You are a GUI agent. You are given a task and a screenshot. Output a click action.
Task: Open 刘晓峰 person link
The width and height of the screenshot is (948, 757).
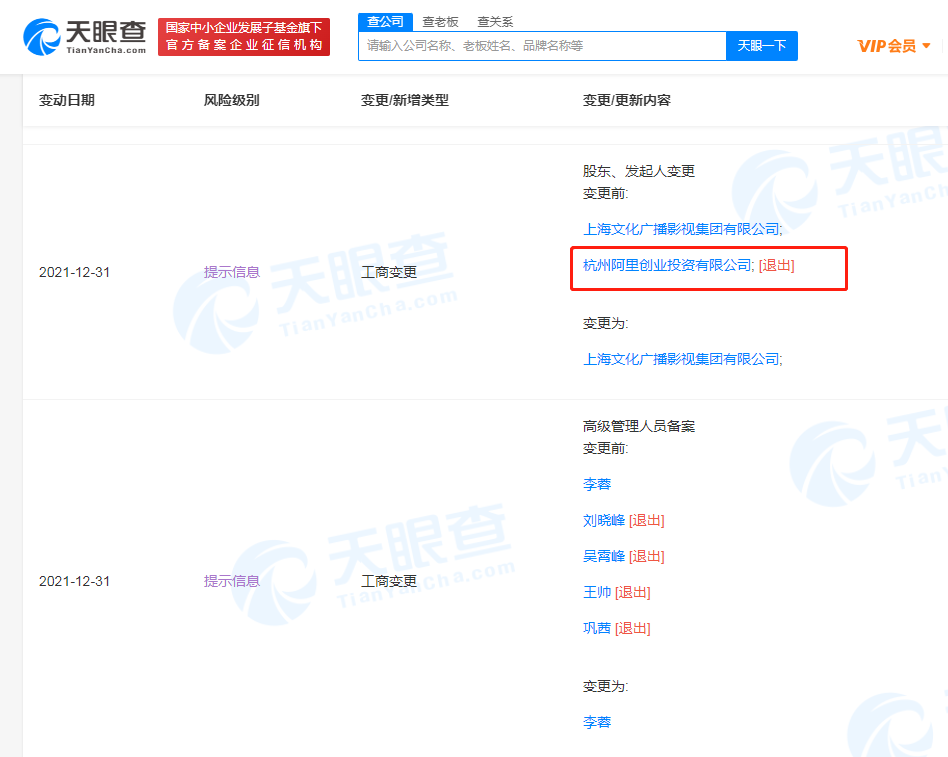coord(604,521)
